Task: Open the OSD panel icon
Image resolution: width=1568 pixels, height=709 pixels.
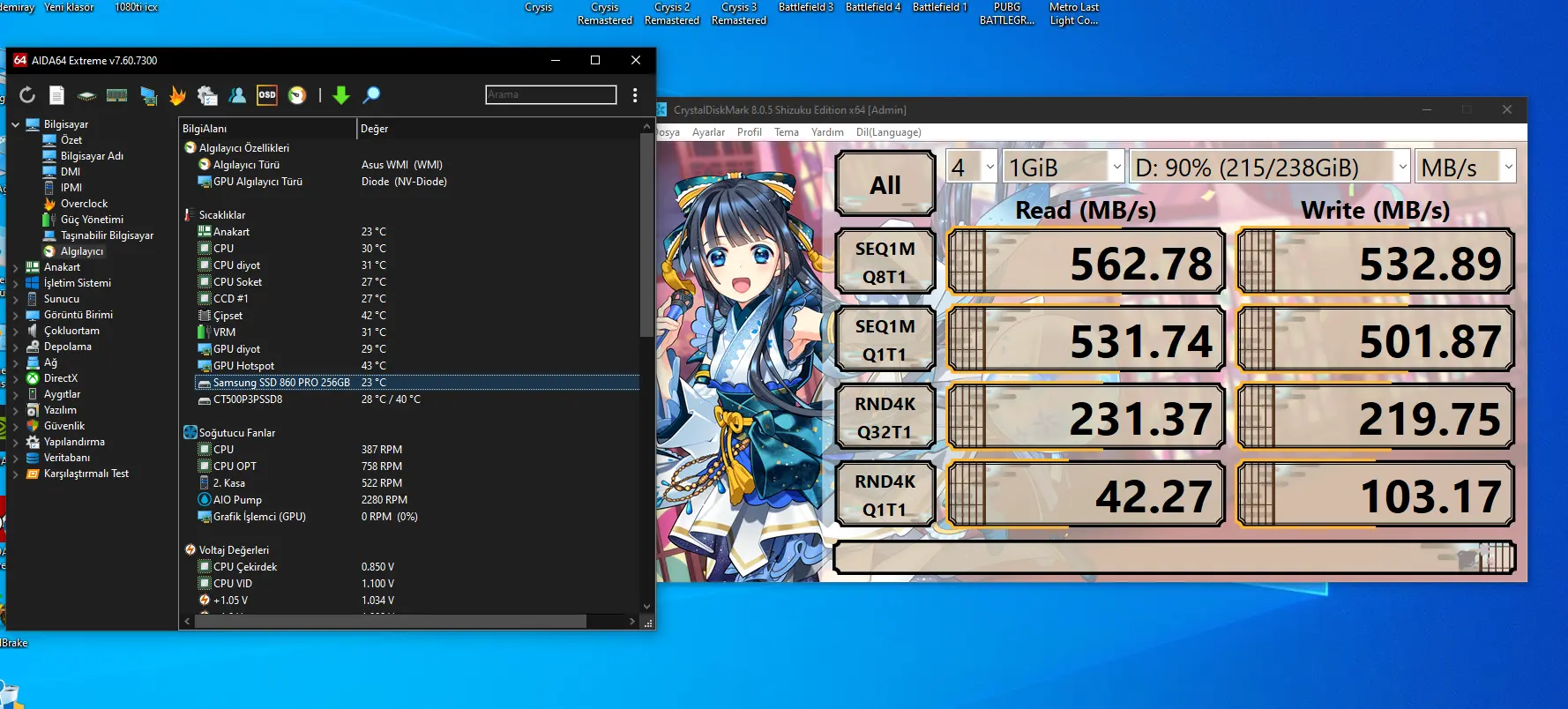Action: 267,95
